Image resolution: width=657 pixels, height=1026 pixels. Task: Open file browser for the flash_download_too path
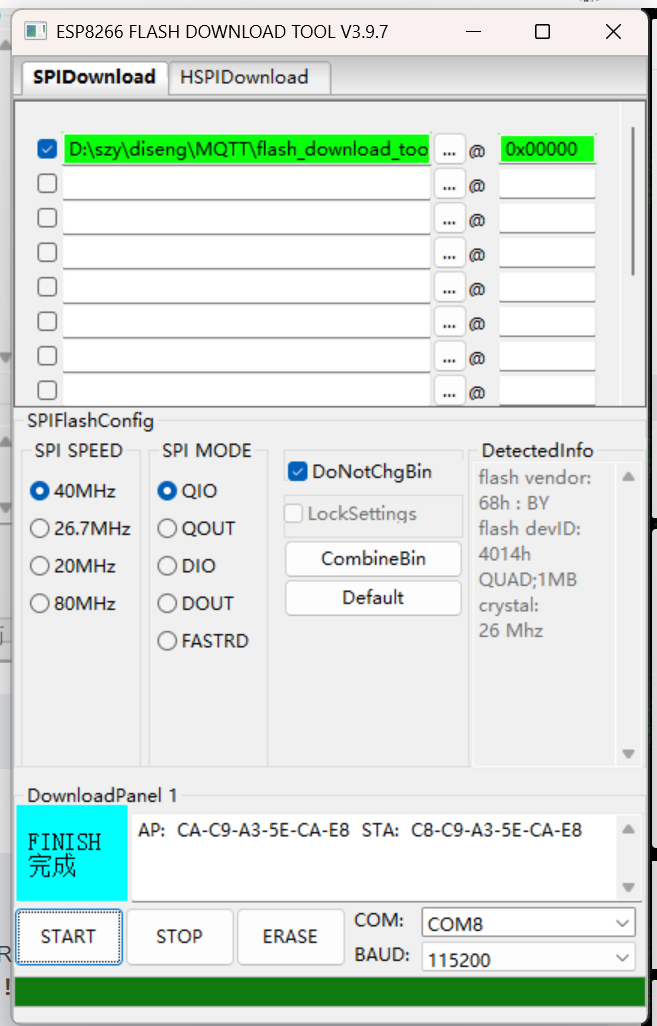coord(449,150)
